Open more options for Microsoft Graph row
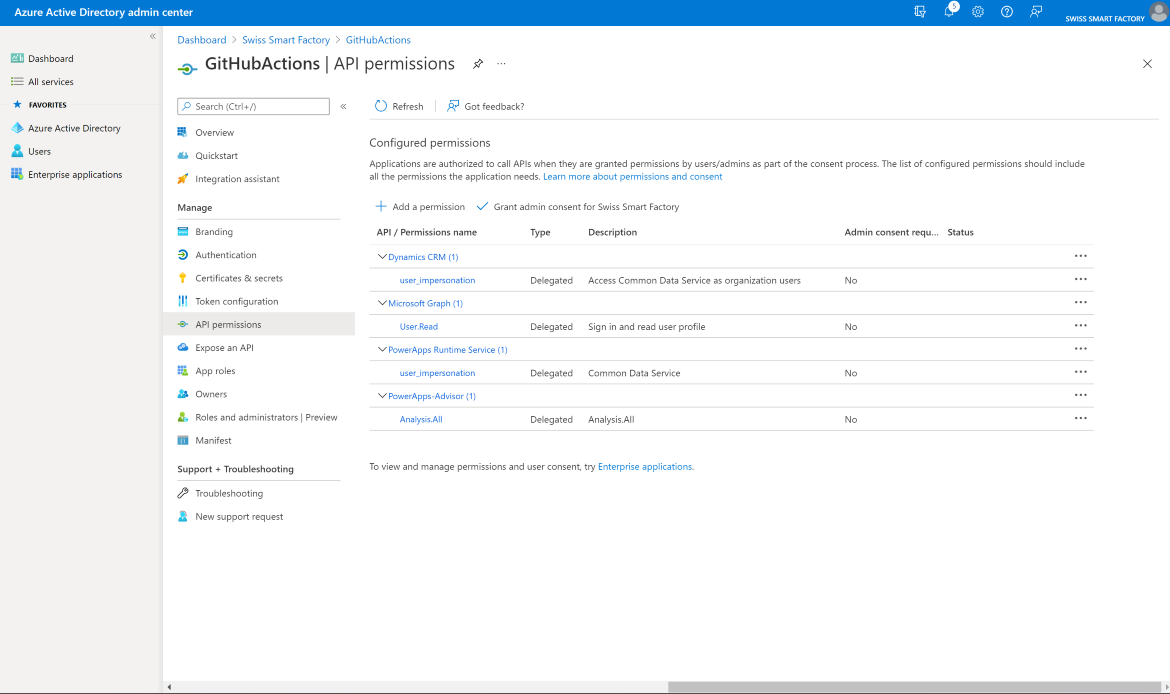The height and width of the screenshot is (694, 1170). tap(1080, 302)
